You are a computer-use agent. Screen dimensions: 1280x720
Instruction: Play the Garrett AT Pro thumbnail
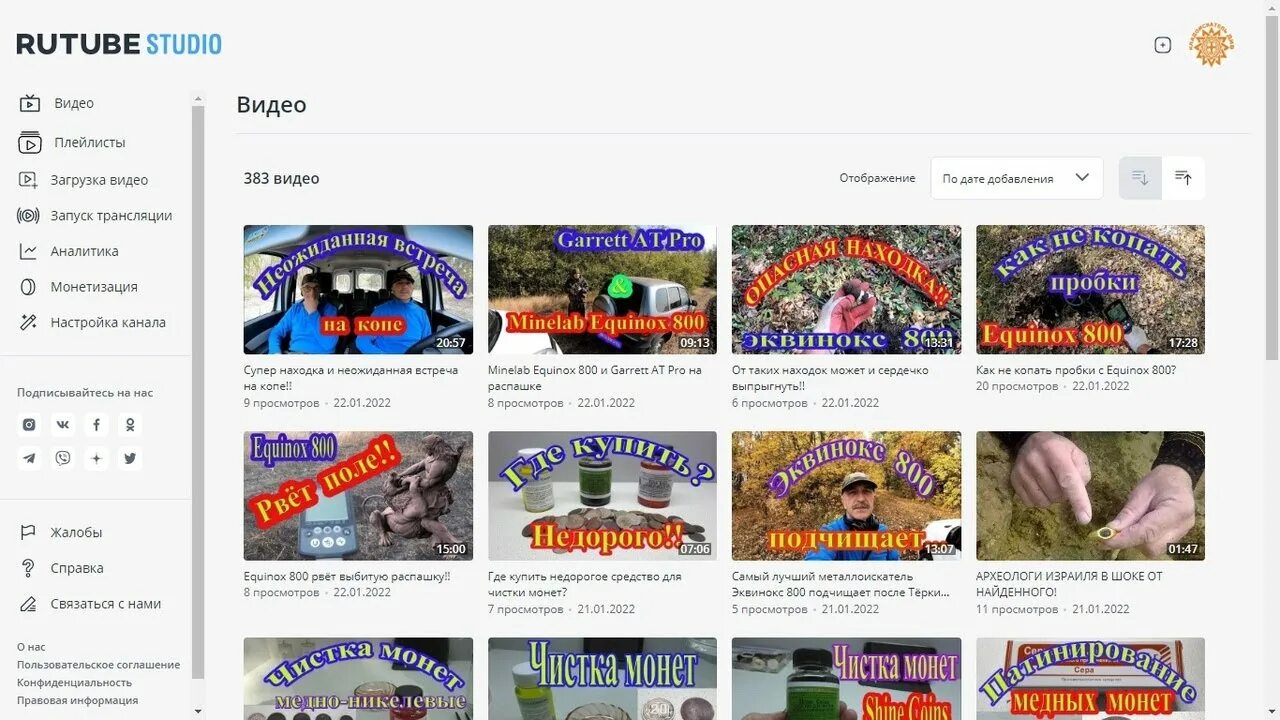coord(602,289)
